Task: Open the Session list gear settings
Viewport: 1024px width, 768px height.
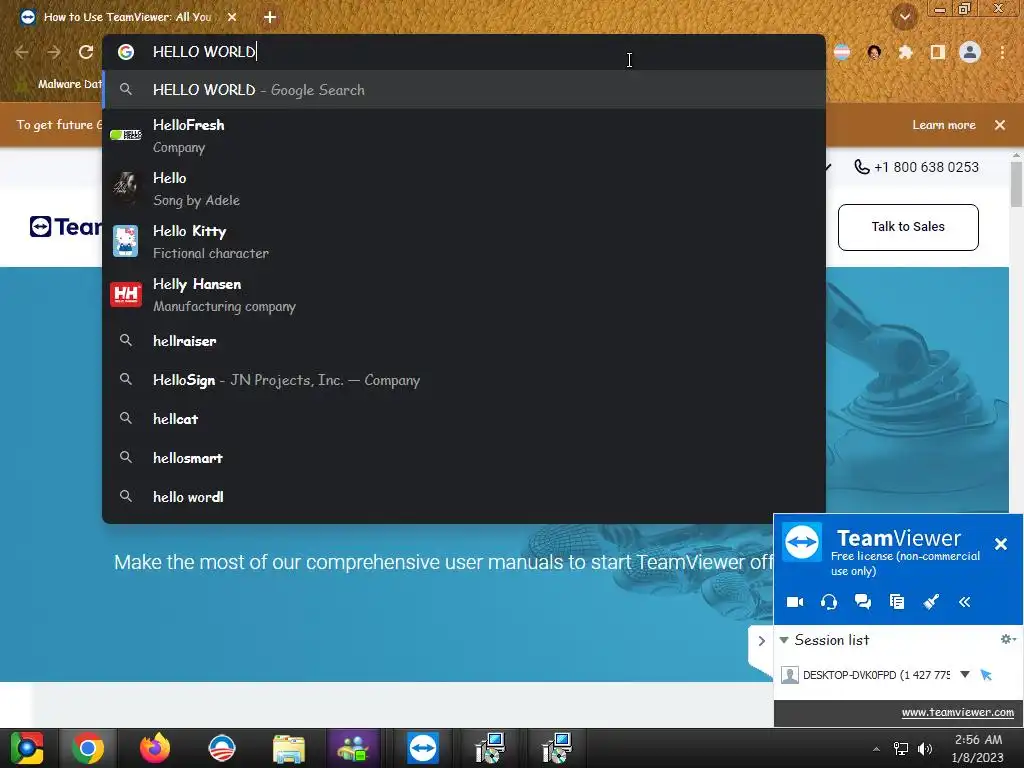Action: pyautogui.click(x=1008, y=639)
